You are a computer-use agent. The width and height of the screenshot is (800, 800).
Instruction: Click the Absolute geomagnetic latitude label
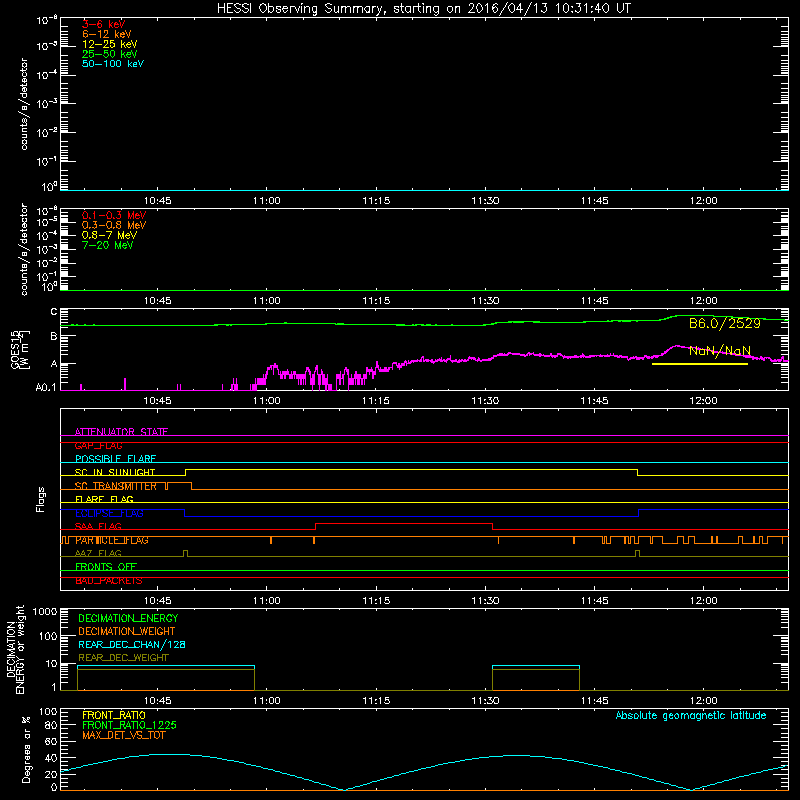tap(691, 716)
